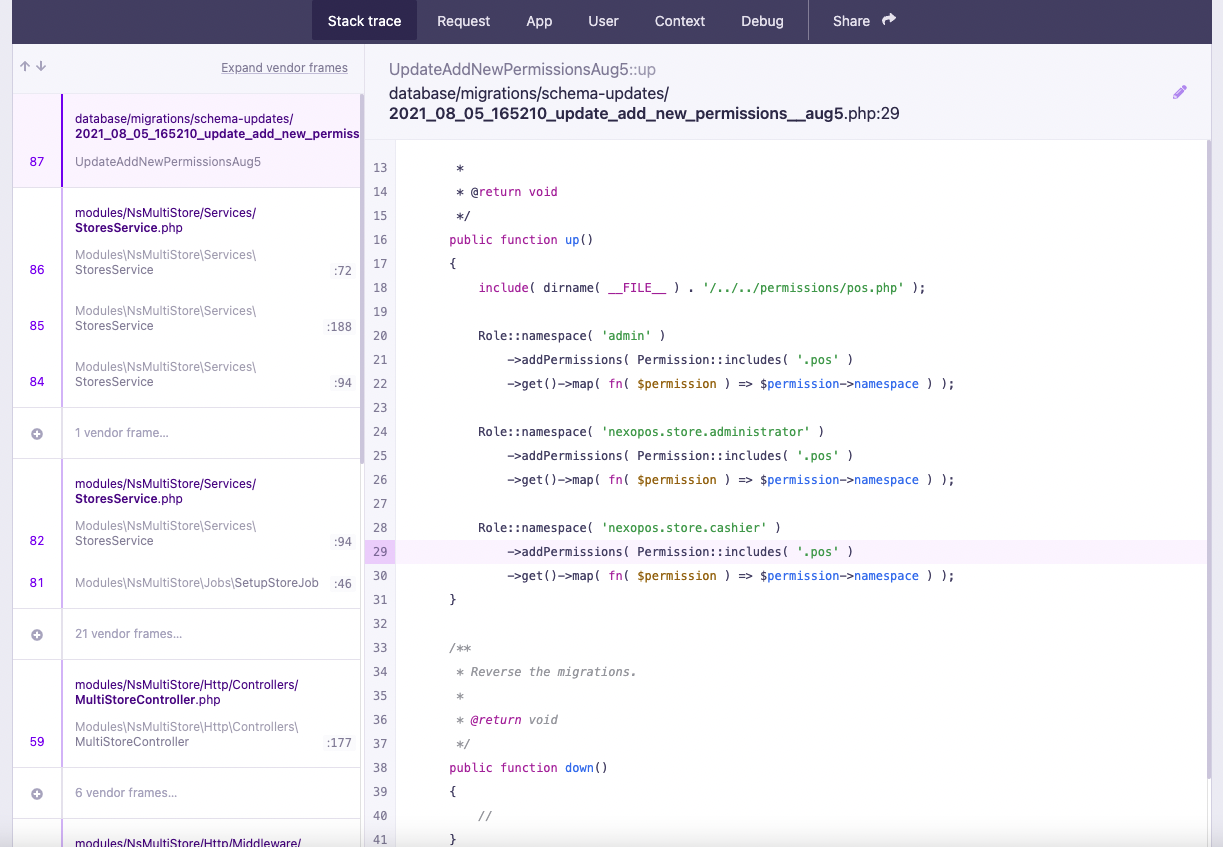Click the up arrow to go to previous frame
1223x847 pixels.
[x=22, y=66]
